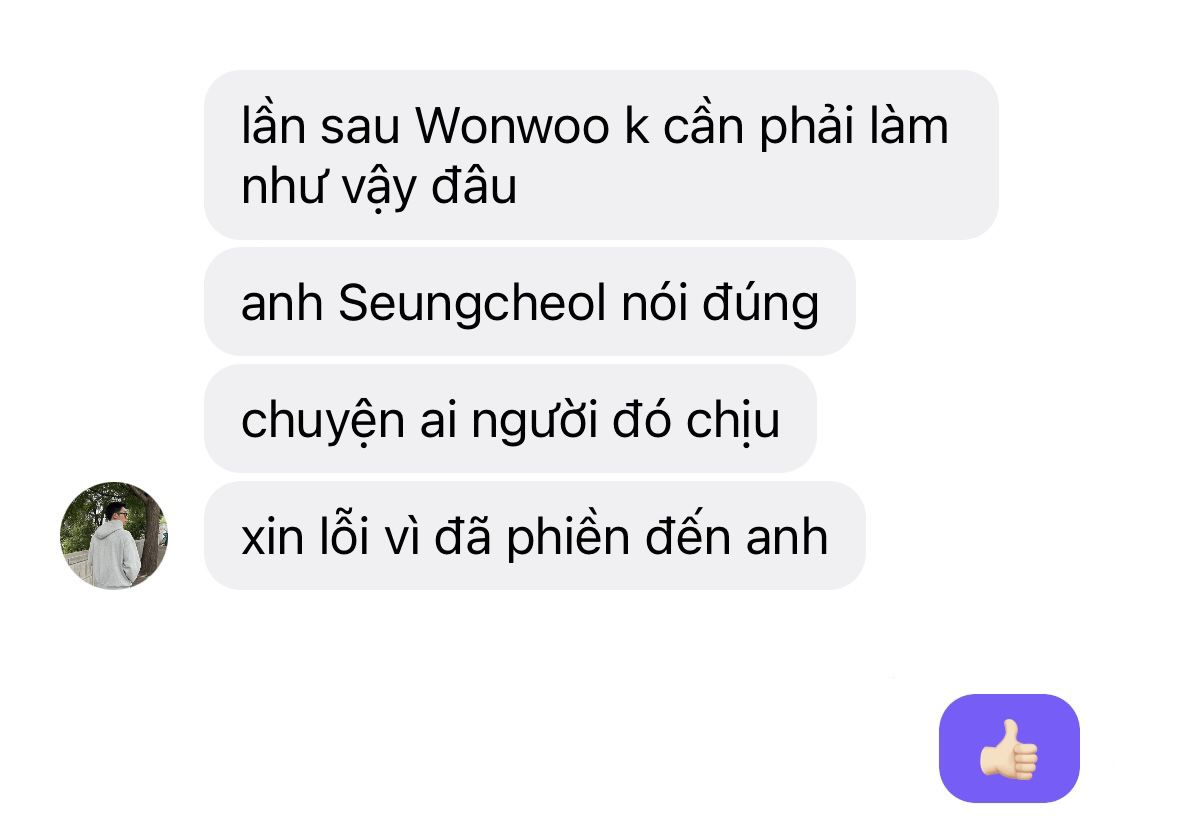Click the word 'anh' before Seungcheol
Screen dimensions: 1185x837
point(282,304)
